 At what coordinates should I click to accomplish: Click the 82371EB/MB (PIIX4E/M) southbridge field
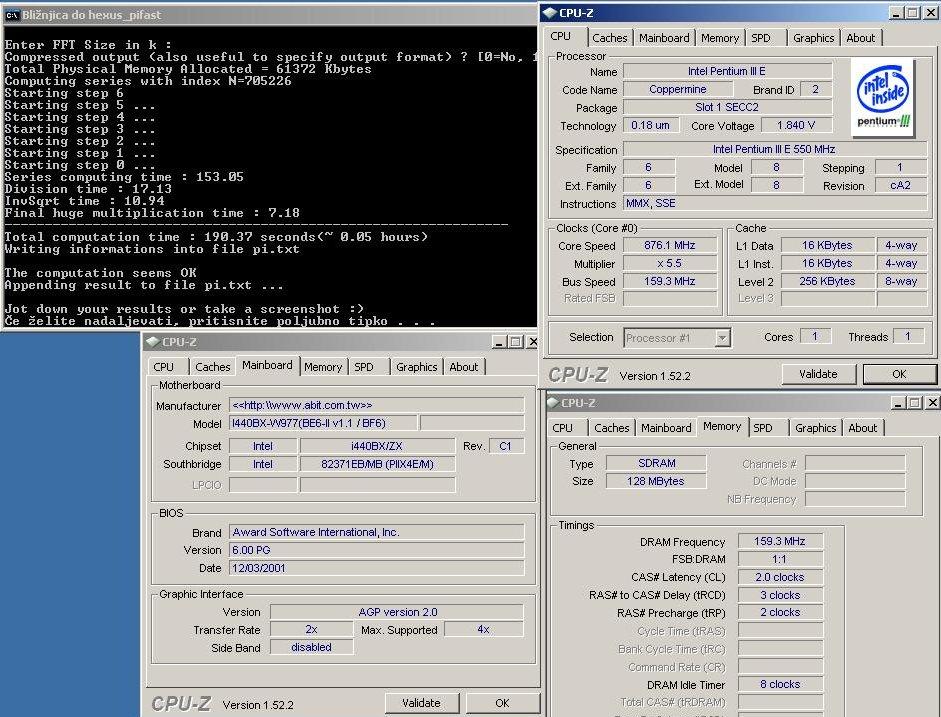coord(377,464)
